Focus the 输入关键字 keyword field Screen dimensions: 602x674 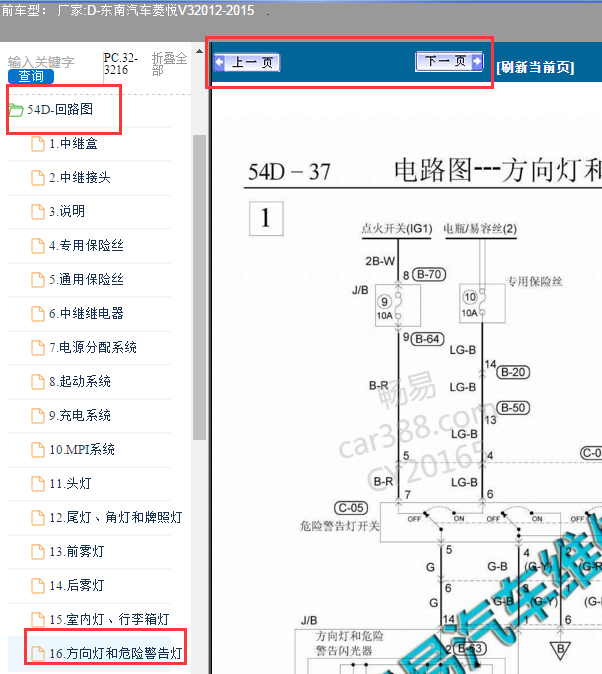click(41, 62)
